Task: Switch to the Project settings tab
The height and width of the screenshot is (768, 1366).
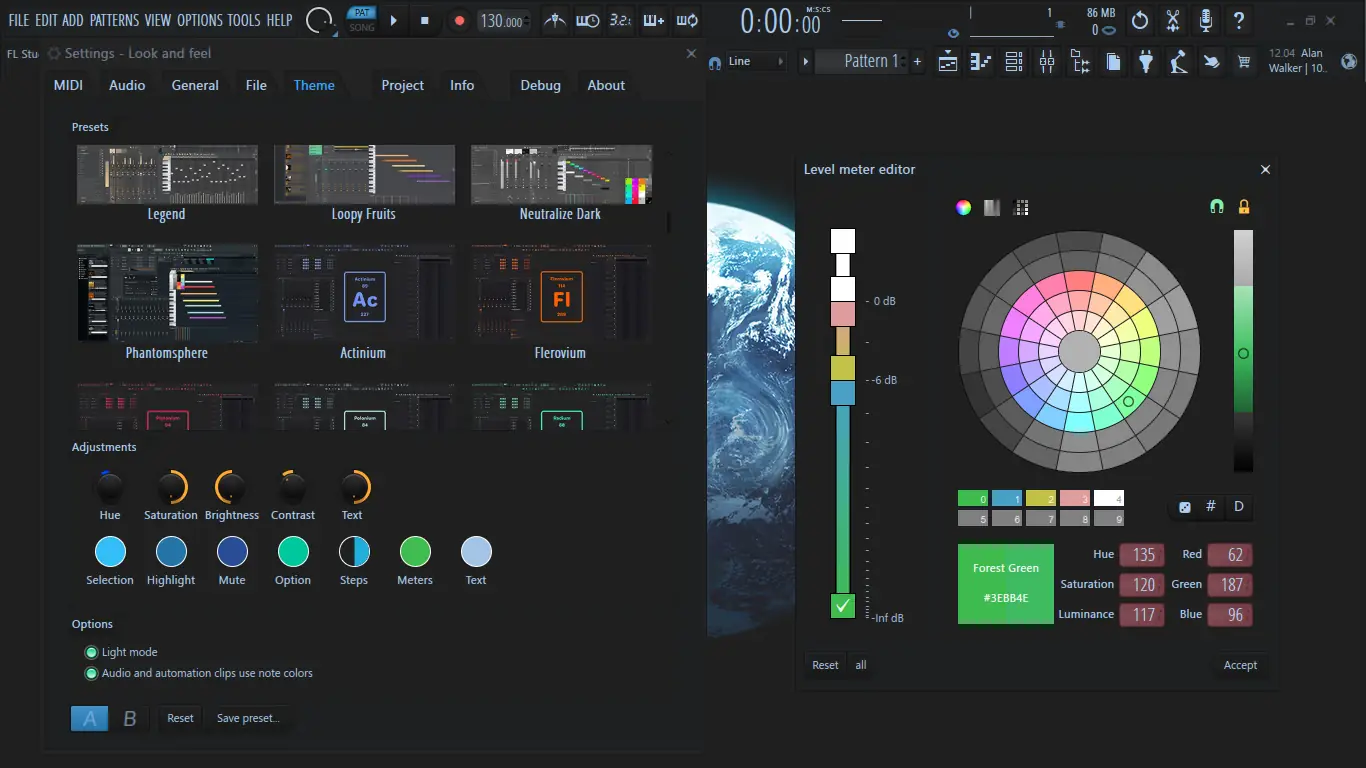Action: point(403,85)
